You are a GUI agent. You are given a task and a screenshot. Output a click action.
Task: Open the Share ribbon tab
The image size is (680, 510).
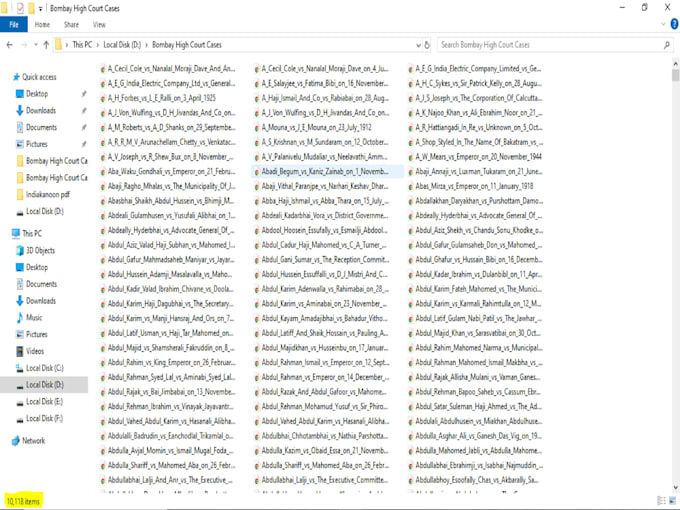pyautogui.click(x=71, y=25)
